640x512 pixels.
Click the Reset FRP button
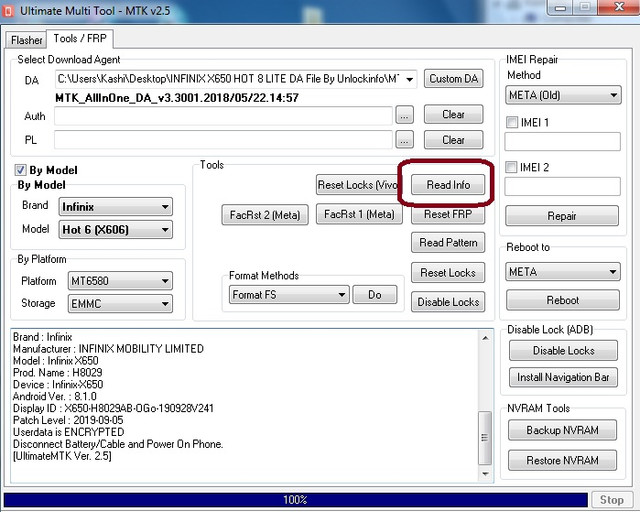448,214
